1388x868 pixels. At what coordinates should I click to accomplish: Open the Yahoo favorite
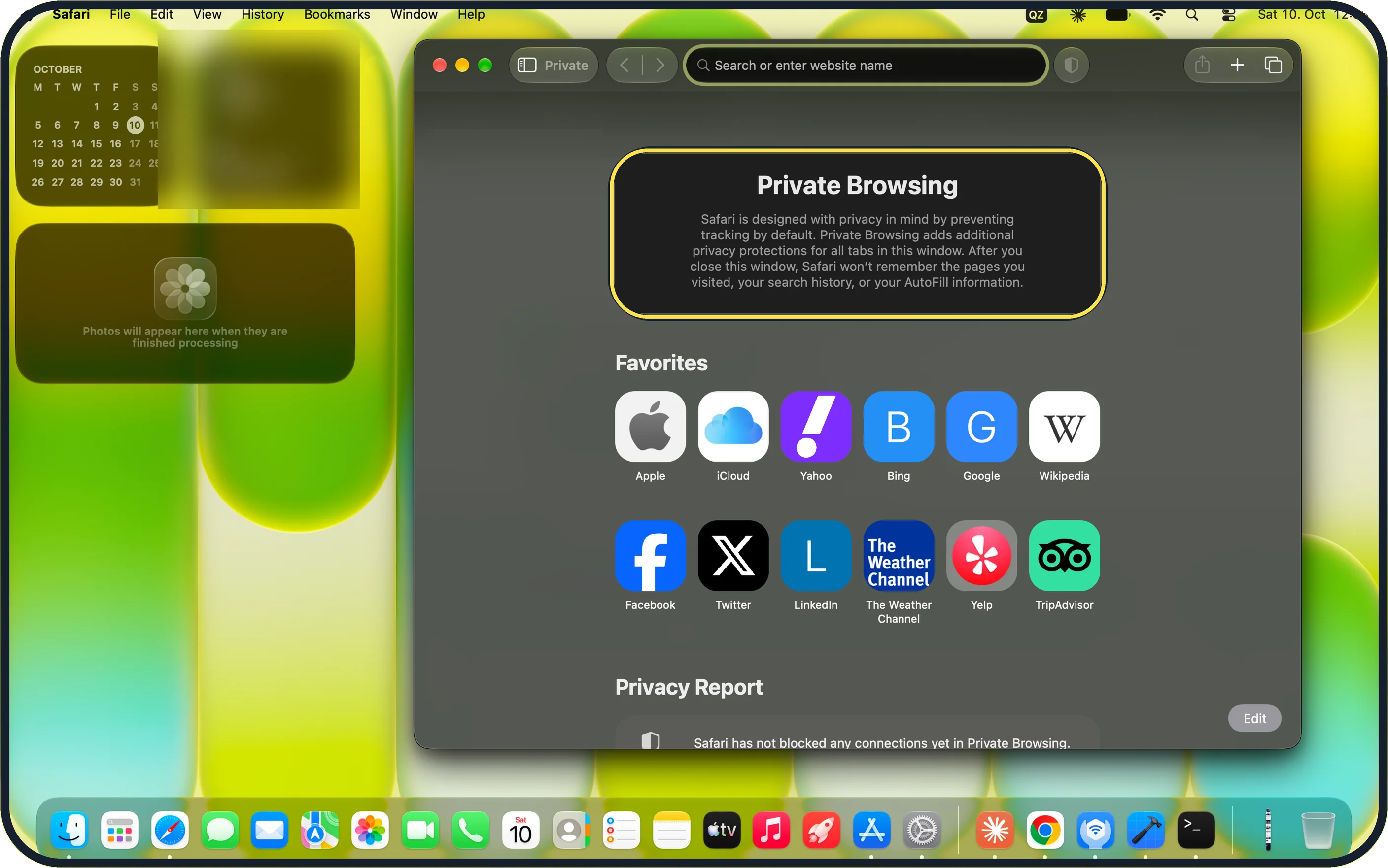click(x=815, y=427)
